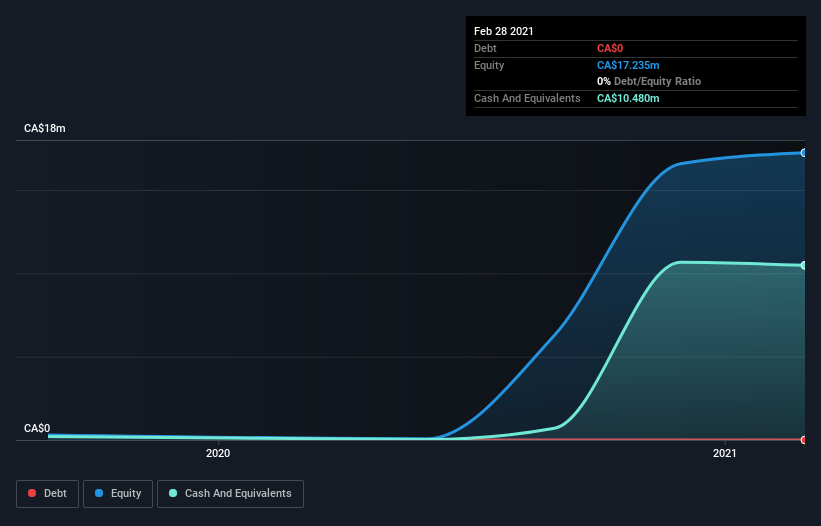Viewport: 821px width, 526px height.
Task: Click the red CA$0 debt value in tooltip
Action: point(610,48)
